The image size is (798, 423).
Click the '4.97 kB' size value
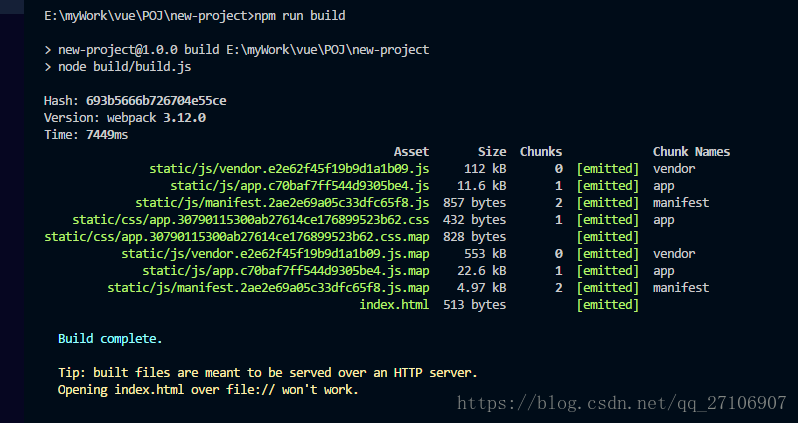(x=481, y=288)
